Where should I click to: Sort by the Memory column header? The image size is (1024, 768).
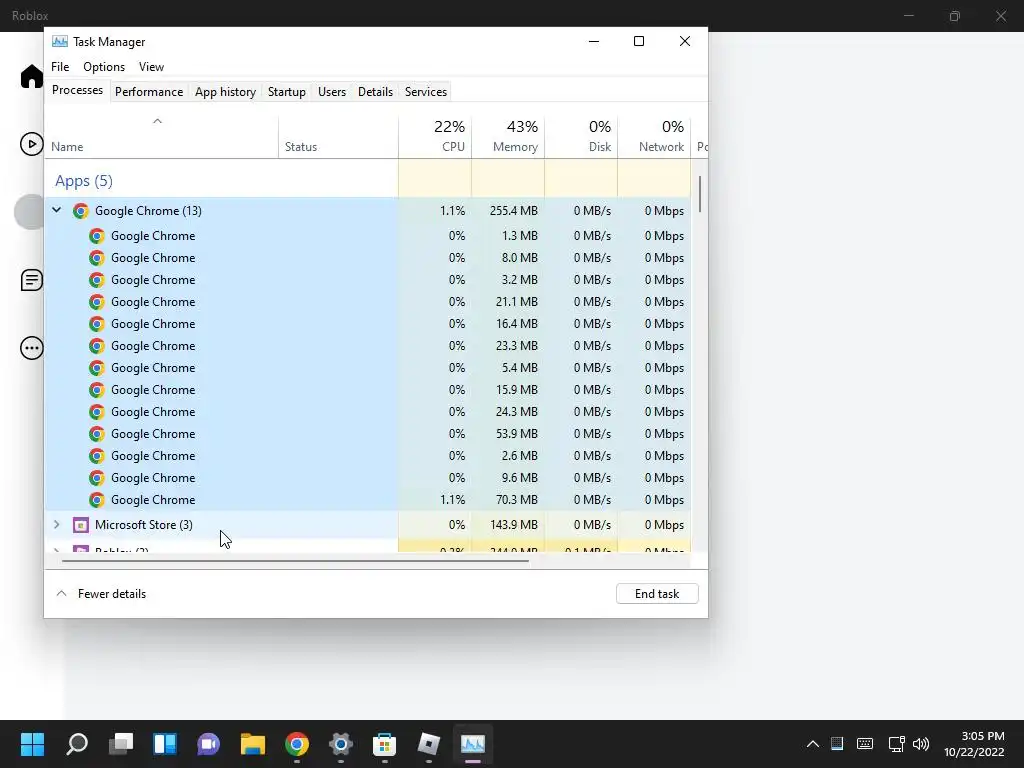(x=508, y=136)
